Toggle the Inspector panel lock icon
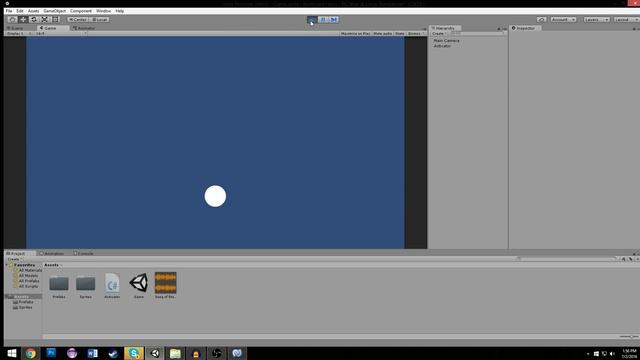Image resolution: width=640 pixels, height=360 pixels. pyautogui.click(x=634, y=29)
